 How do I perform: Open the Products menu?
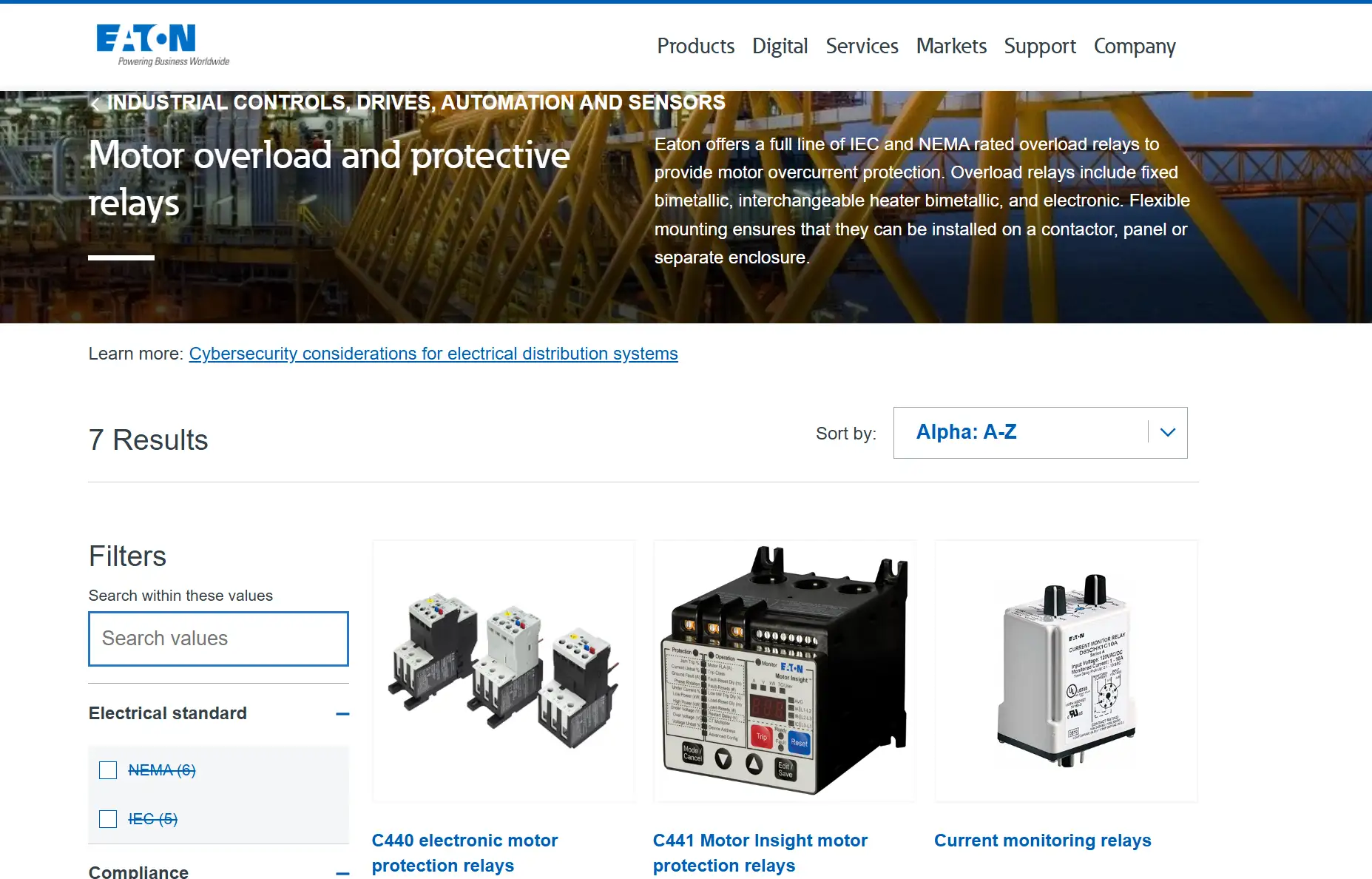click(x=695, y=46)
